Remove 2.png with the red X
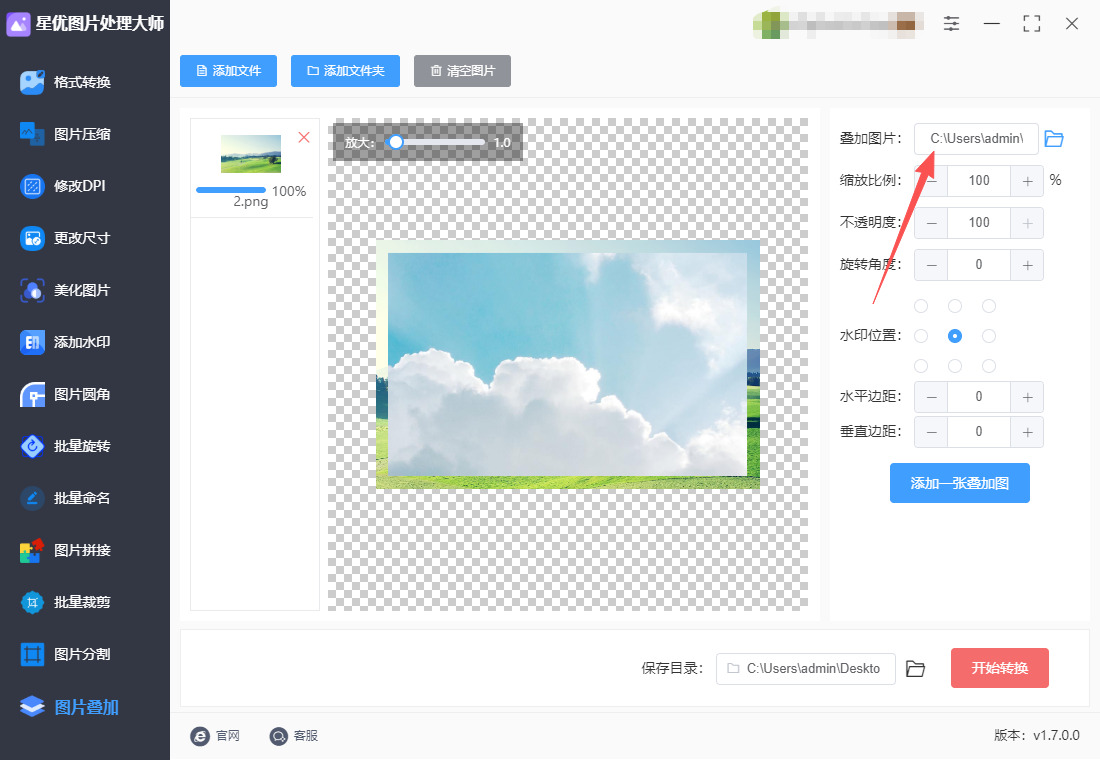Viewport: 1100px width, 760px height. pos(304,138)
